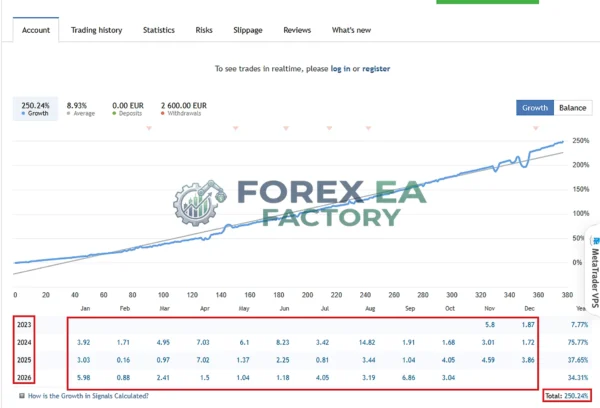Click the help icon beside Growth calculation link
600x408 pixels.
point(22,396)
